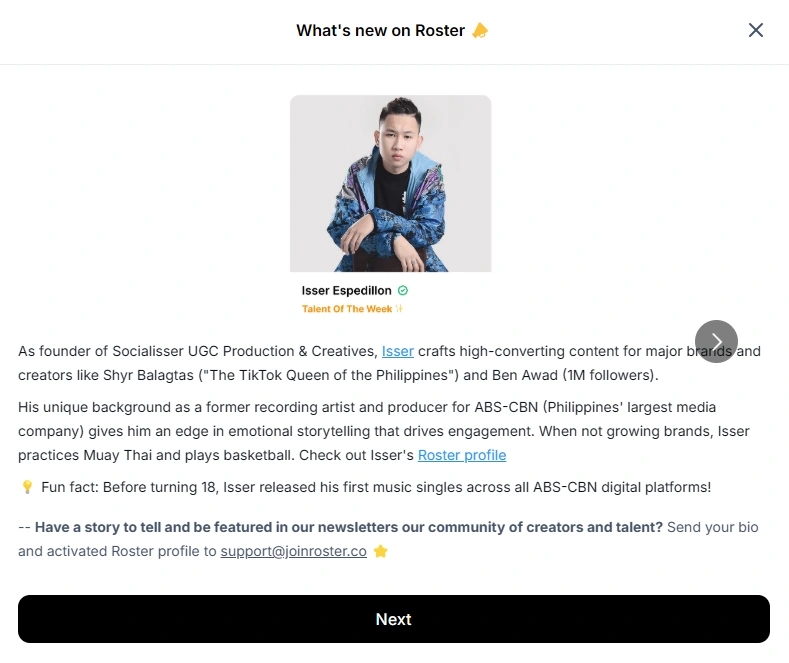This screenshot has width=789, height=663.
Task: Click the bold Have a story to tell text
Action: point(349,527)
